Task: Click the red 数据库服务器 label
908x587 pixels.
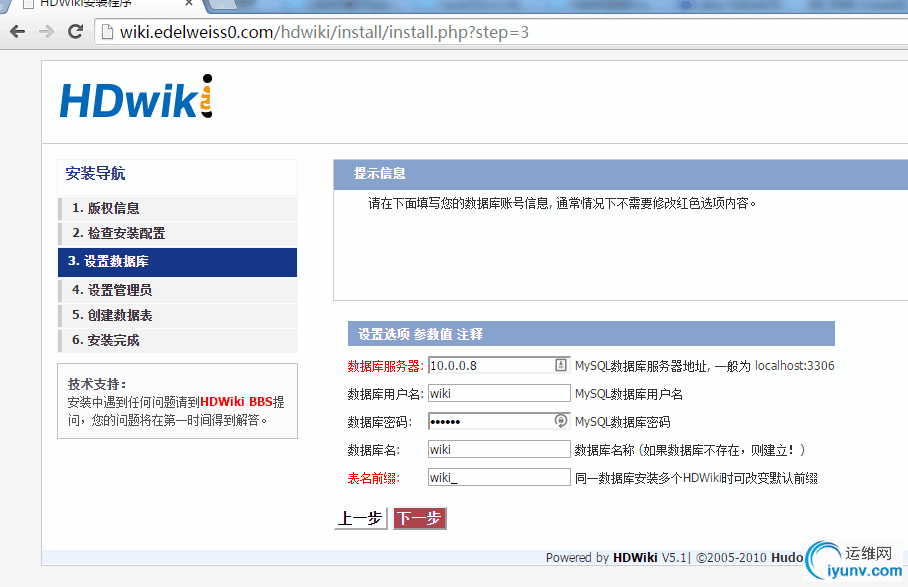Action: 386,366
